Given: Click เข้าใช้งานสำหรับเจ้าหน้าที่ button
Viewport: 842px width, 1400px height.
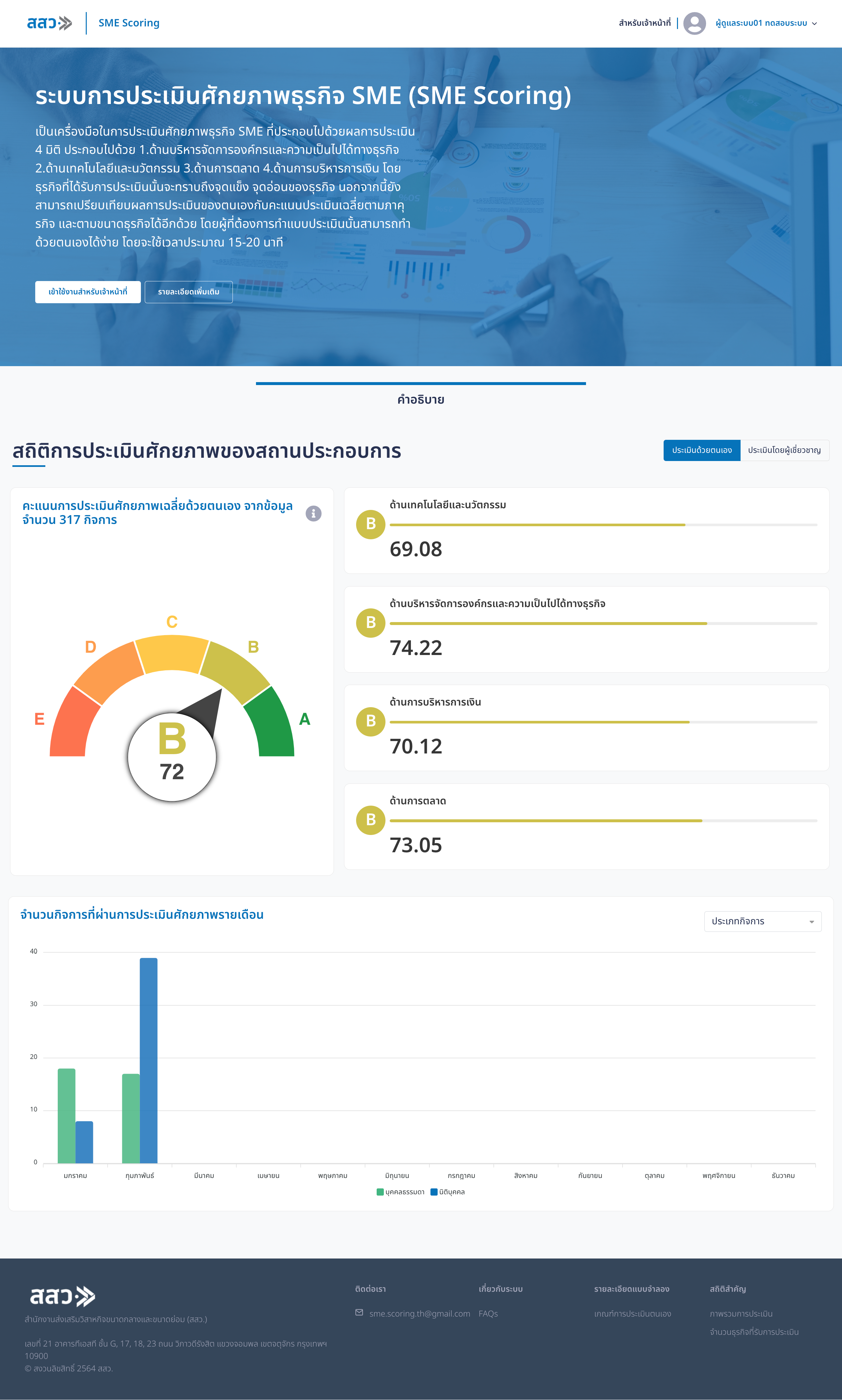Looking at the screenshot, I should click(88, 292).
